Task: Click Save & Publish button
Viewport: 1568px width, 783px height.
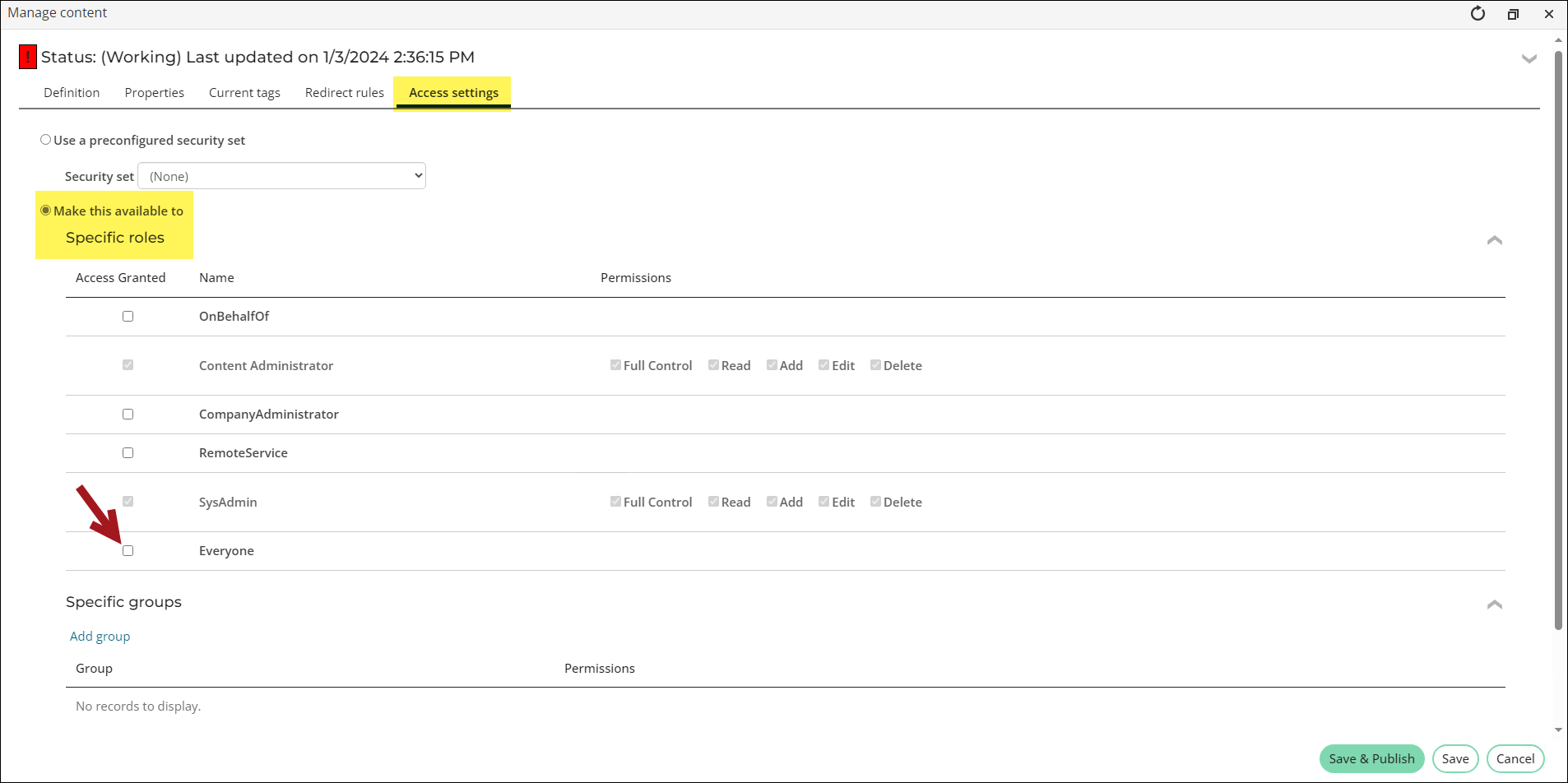Action: pyautogui.click(x=1371, y=759)
